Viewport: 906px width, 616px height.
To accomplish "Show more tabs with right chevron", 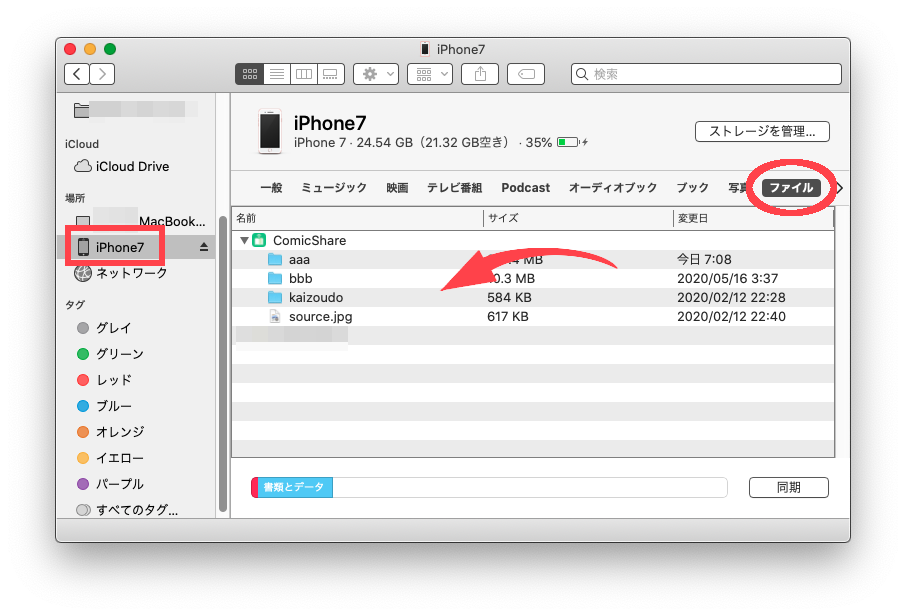I will tap(840, 188).
